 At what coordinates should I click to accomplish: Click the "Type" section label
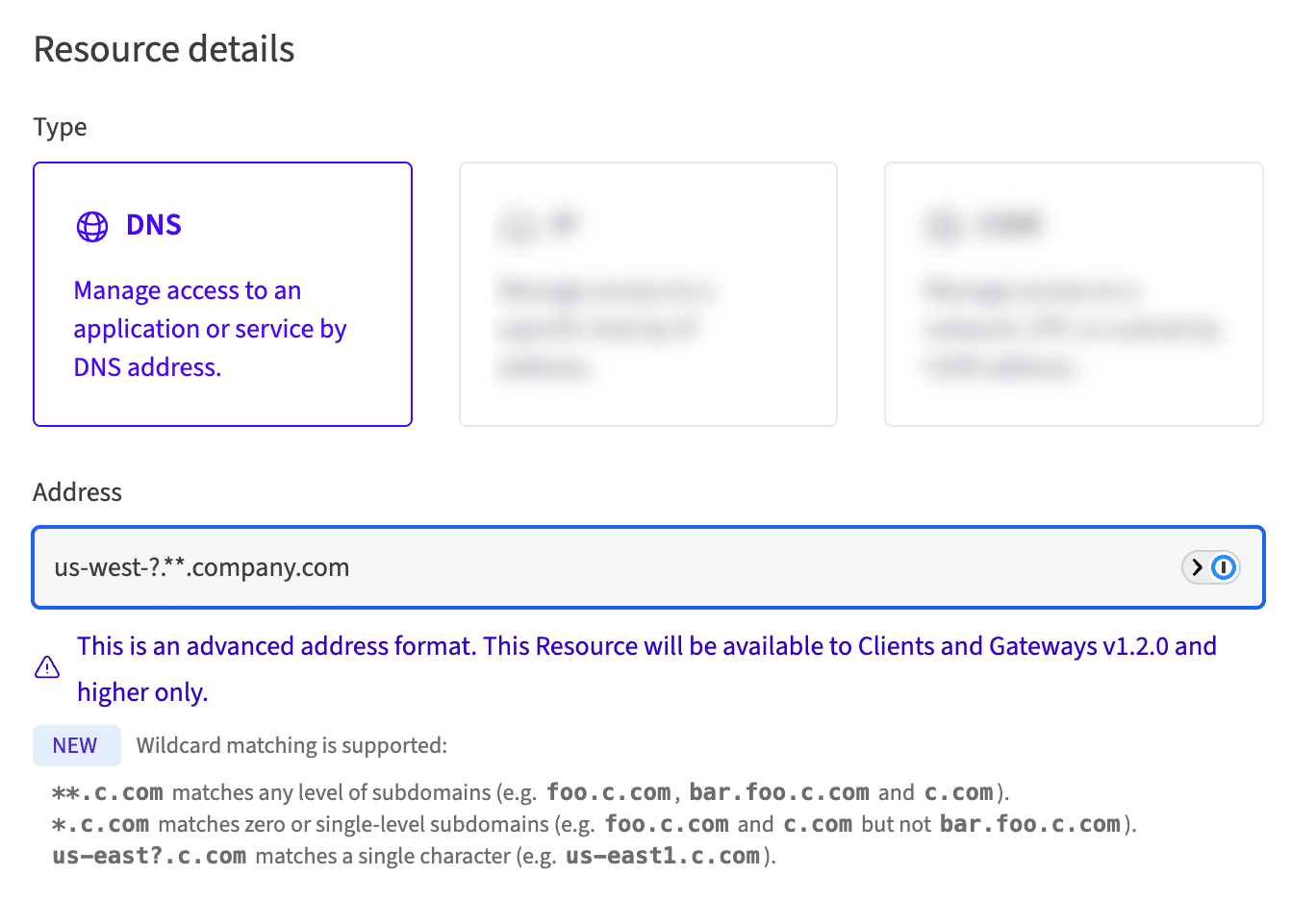(x=60, y=127)
